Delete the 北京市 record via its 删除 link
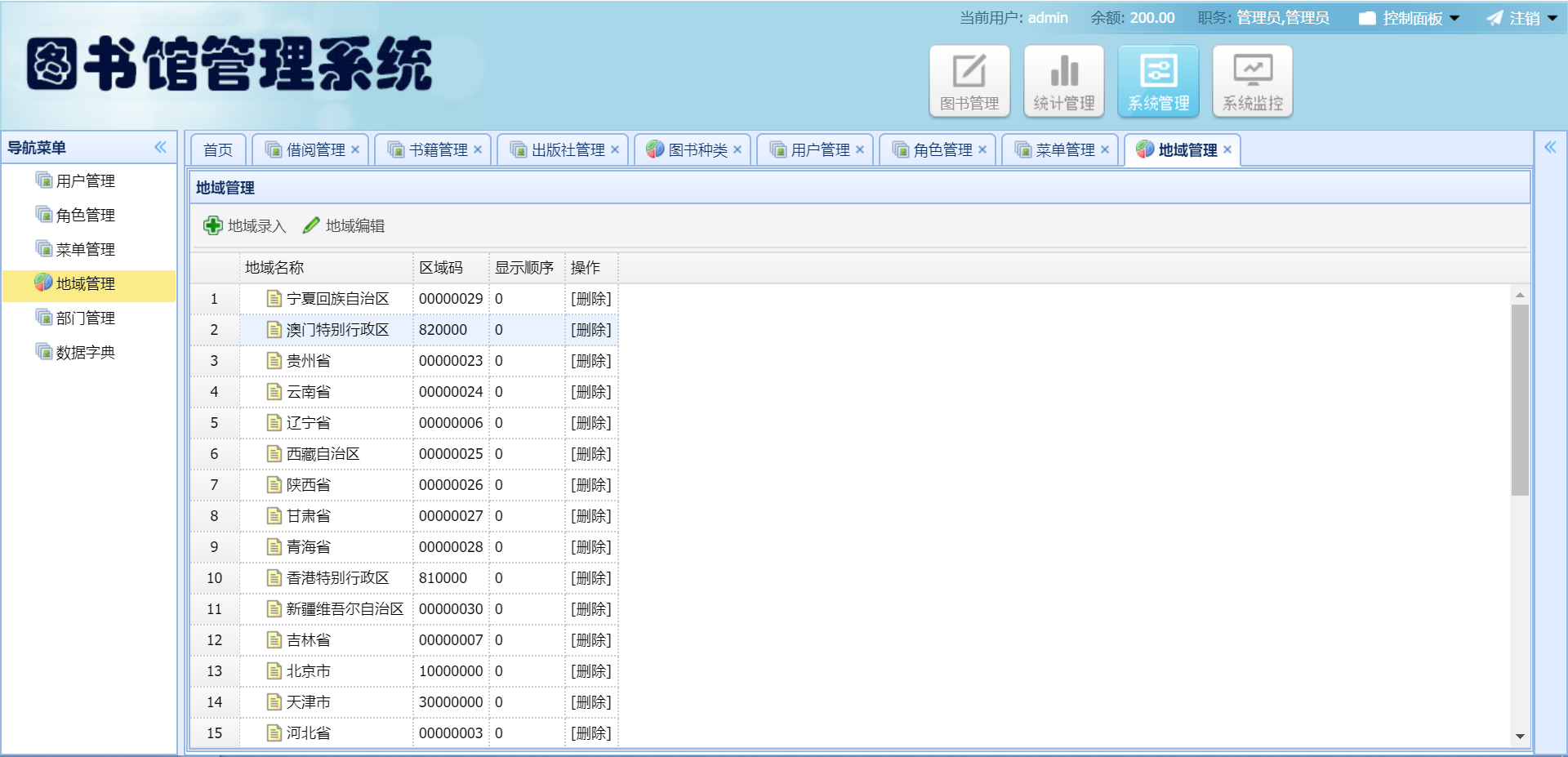This screenshot has height=757, width=1568. 591,670
